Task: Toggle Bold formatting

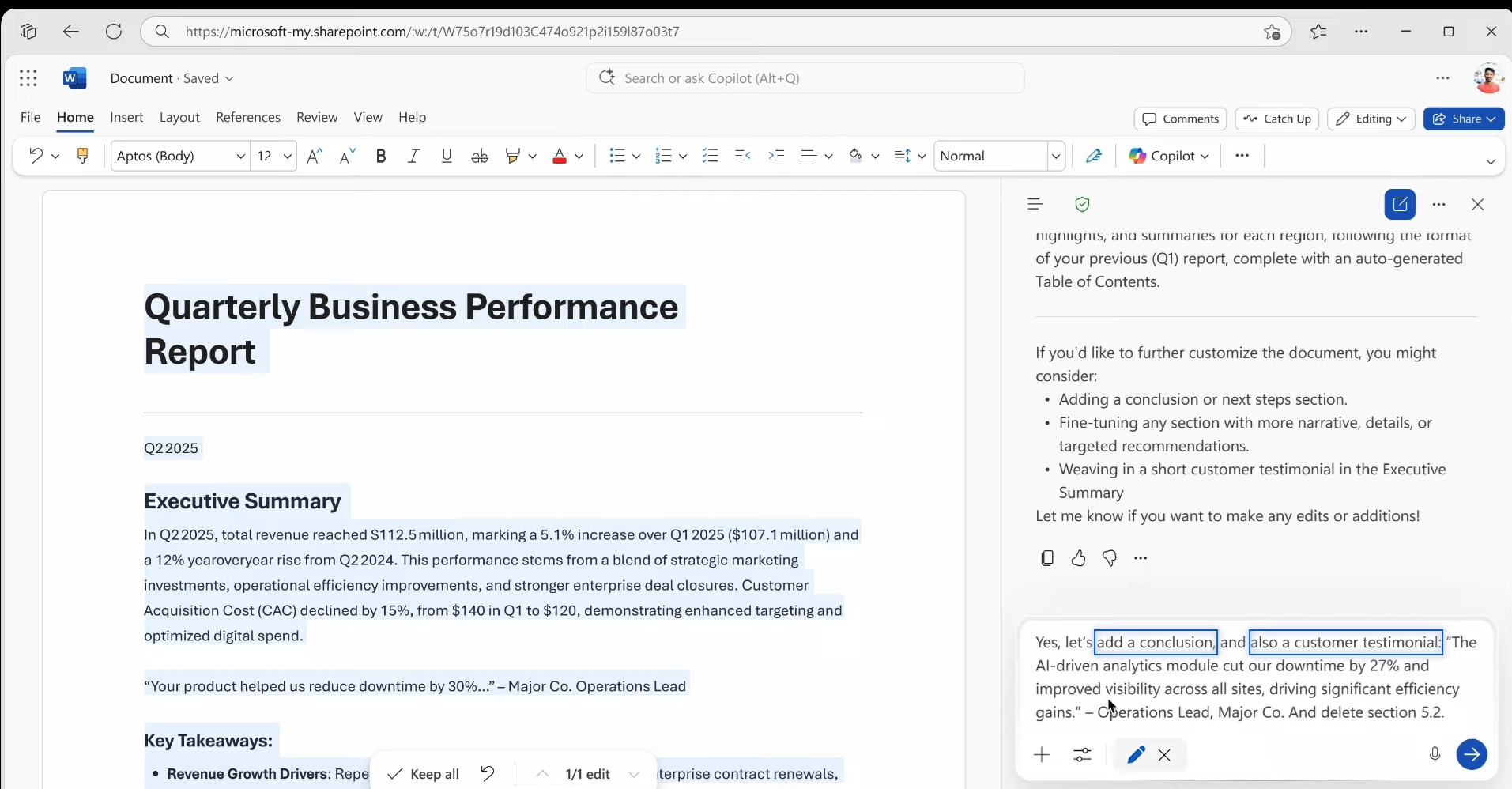Action: (381, 156)
